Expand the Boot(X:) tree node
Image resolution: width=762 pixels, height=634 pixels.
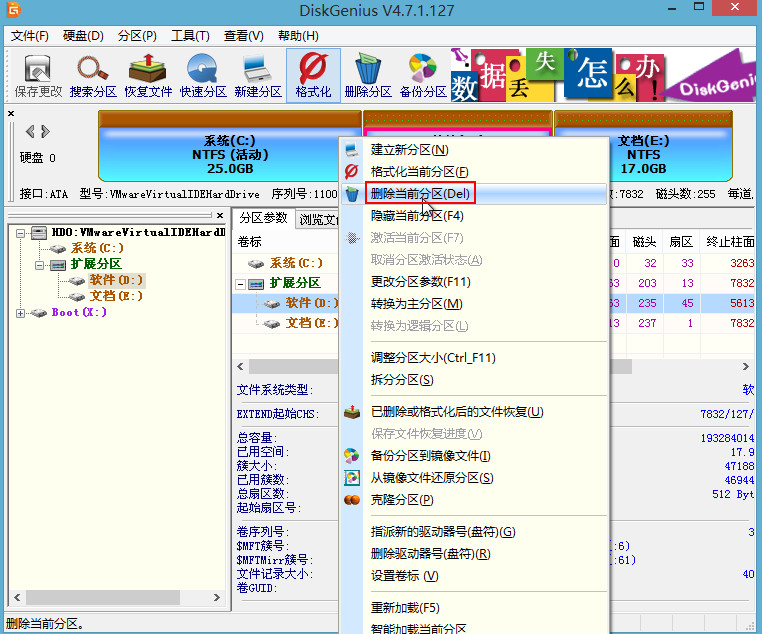[20, 313]
